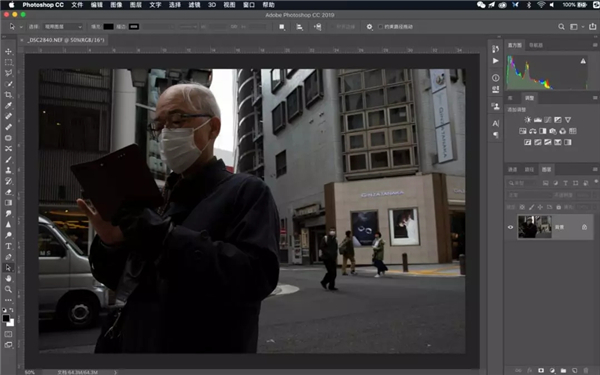Select the Hand tool
This screenshot has width=600, height=375.
point(8,279)
